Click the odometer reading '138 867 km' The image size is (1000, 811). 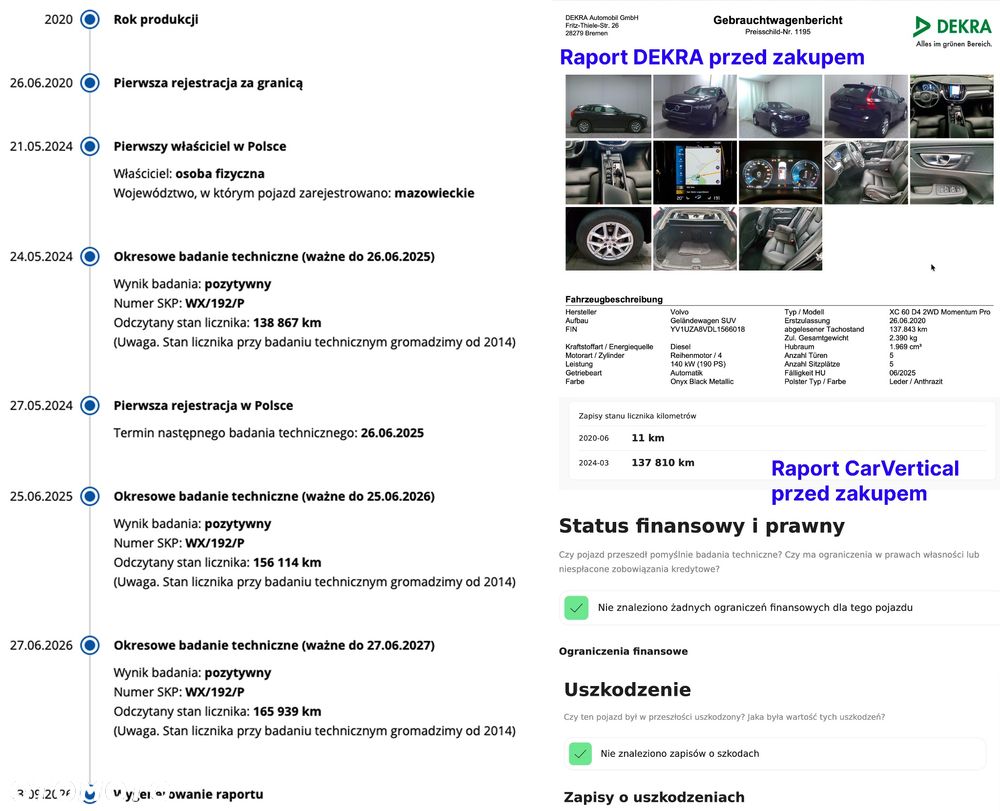287,323
